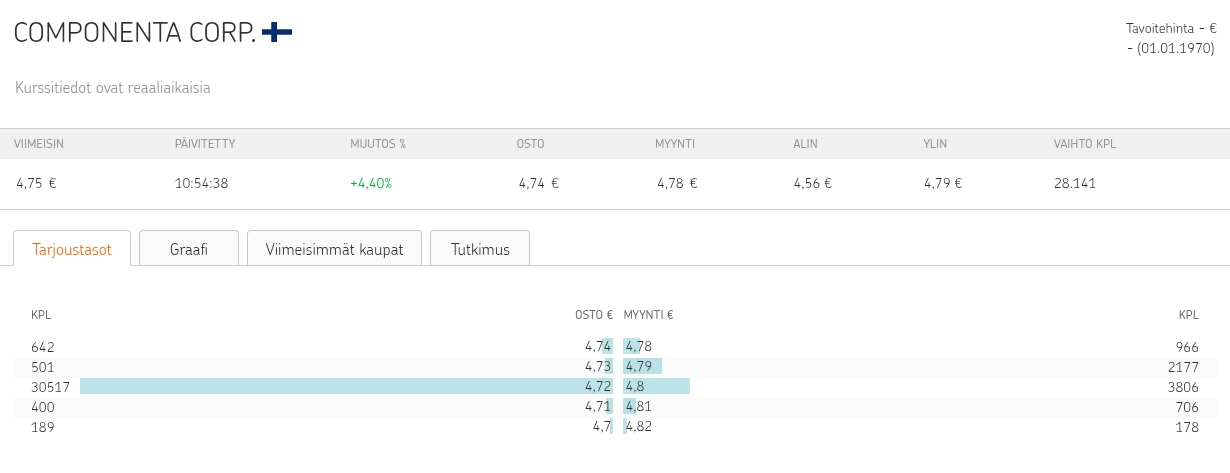Image resolution: width=1230 pixels, height=473 pixels.
Task: Click ask quantity 2177 in order book
Action: (1184, 367)
